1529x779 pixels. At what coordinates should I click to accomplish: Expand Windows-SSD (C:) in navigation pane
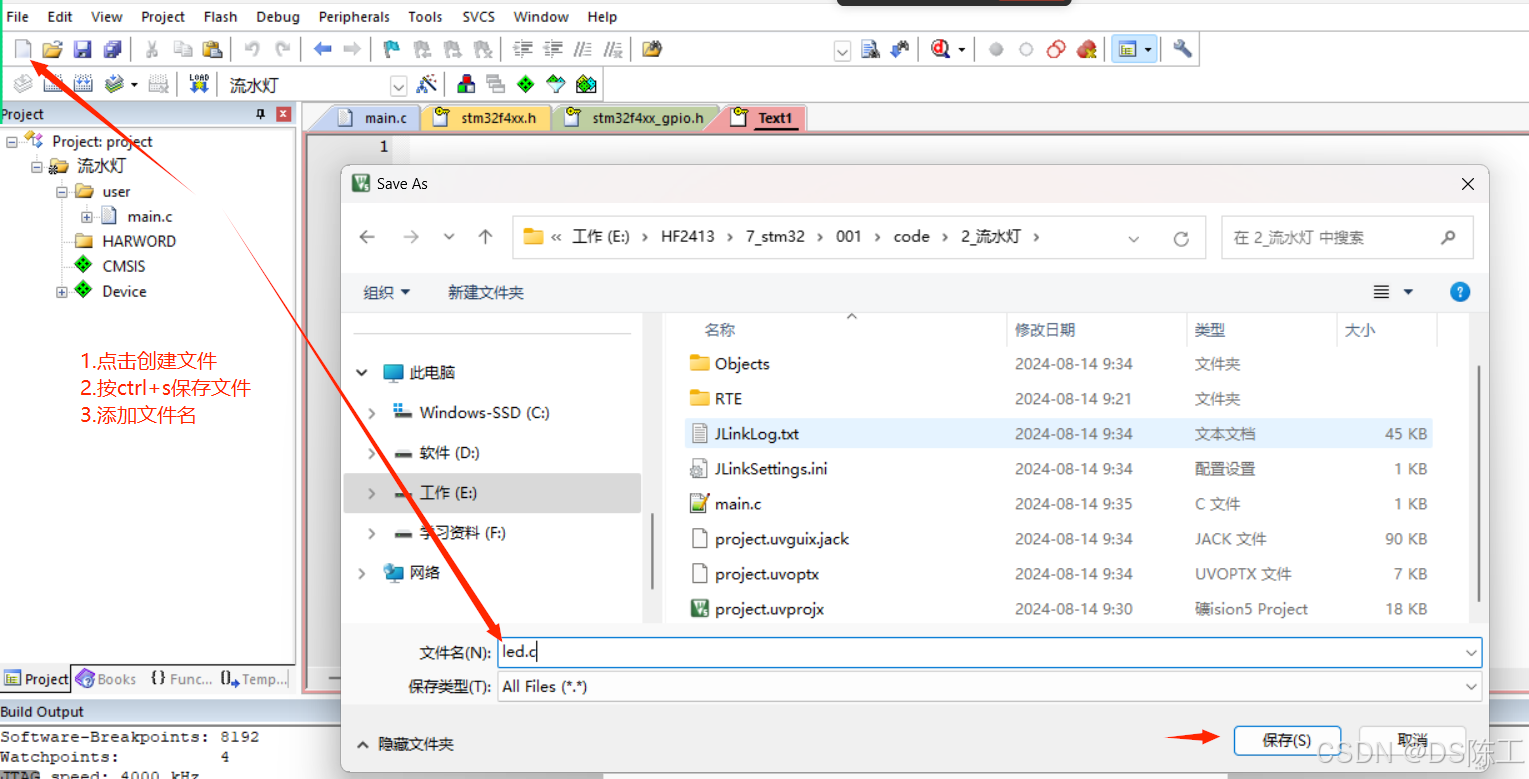[372, 413]
